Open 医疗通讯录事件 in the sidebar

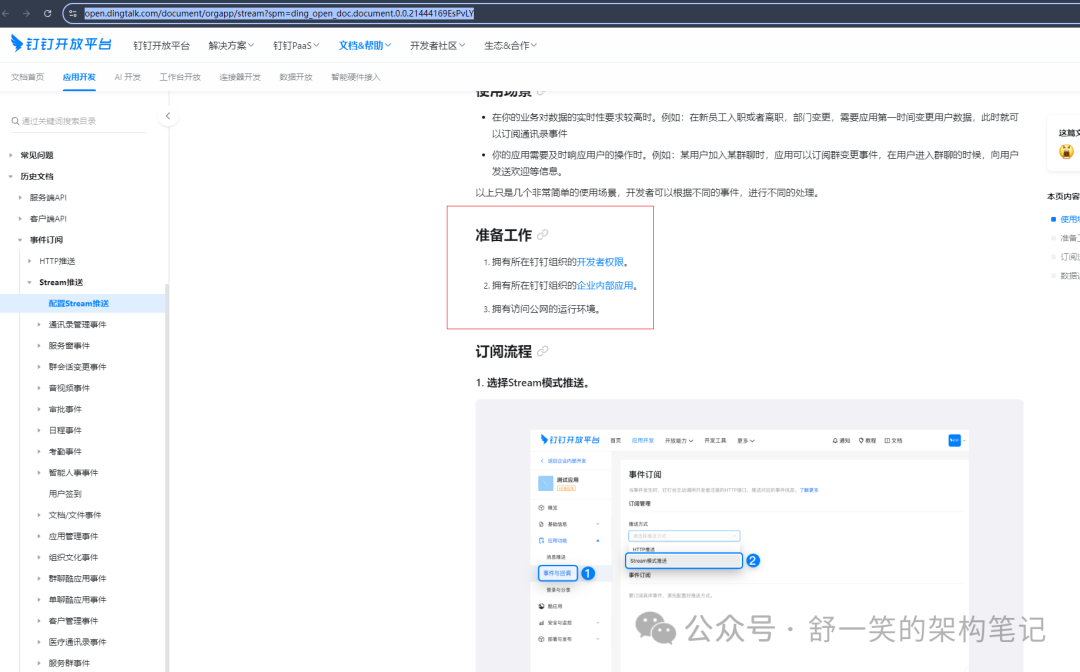point(77,642)
